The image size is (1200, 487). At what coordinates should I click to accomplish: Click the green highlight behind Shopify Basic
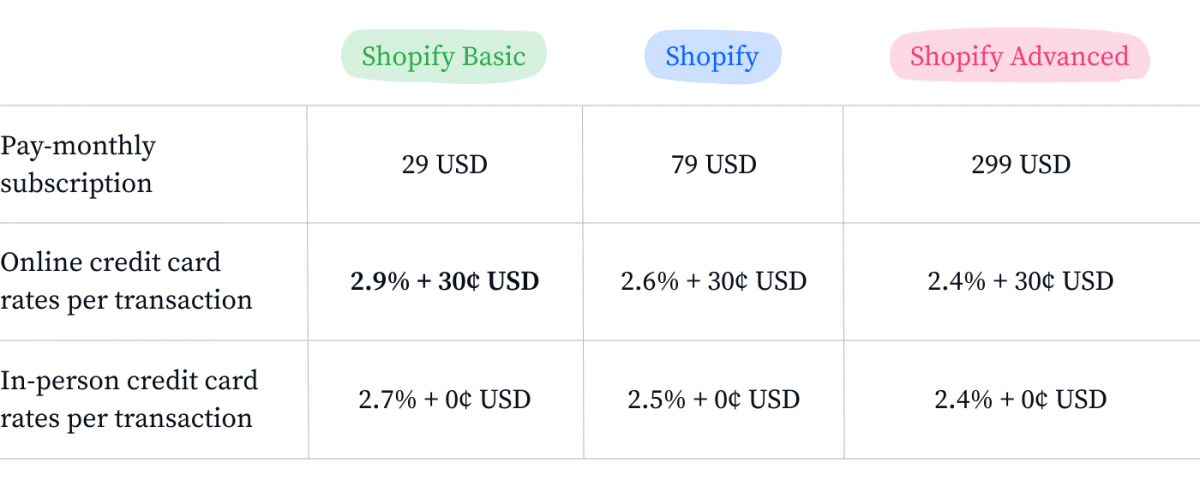(444, 56)
